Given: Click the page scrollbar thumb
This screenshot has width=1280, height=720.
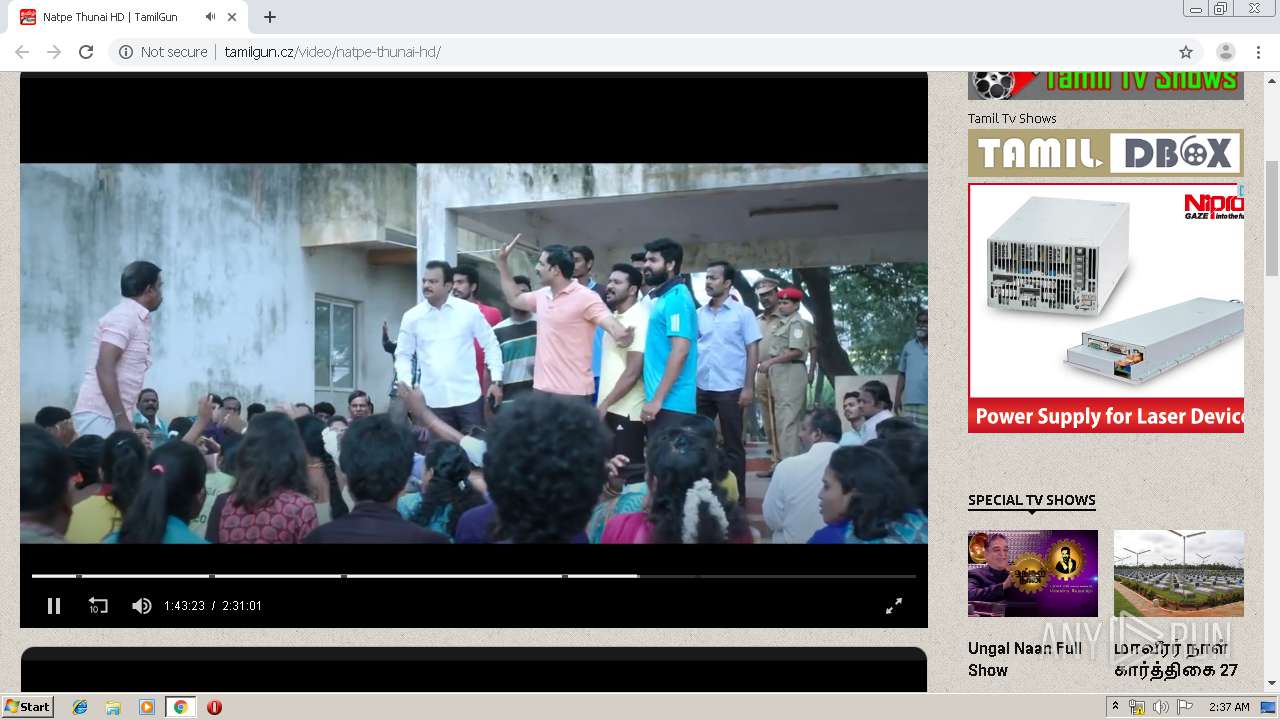Looking at the screenshot, I should (x=1272, y=217).
